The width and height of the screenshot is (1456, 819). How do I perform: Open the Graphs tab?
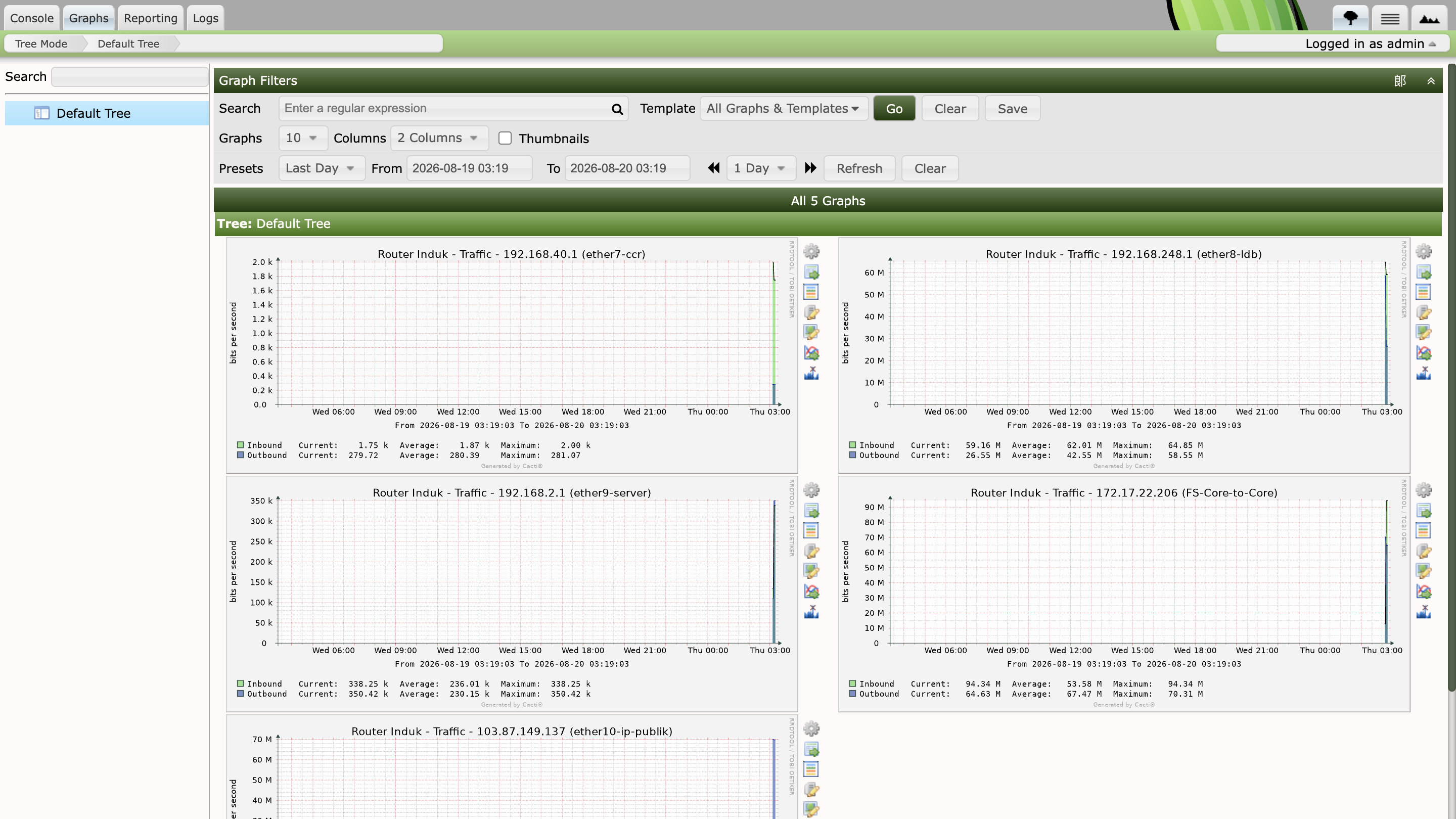point(89,18)
